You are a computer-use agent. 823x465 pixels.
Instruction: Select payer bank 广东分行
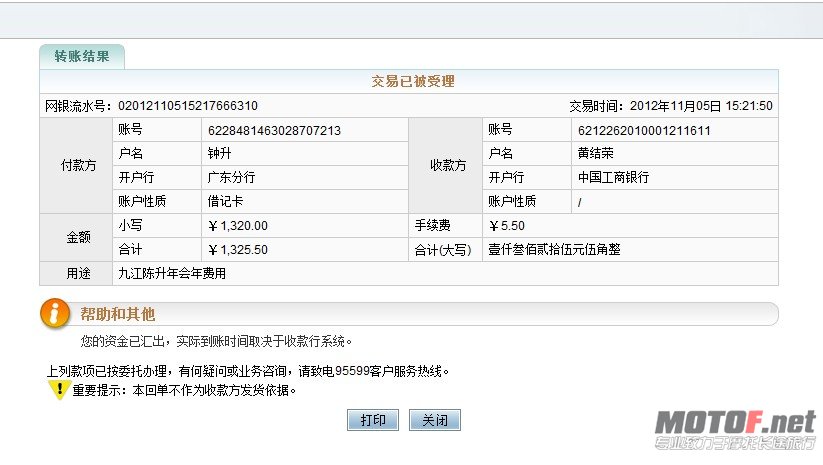pos(231,177)
